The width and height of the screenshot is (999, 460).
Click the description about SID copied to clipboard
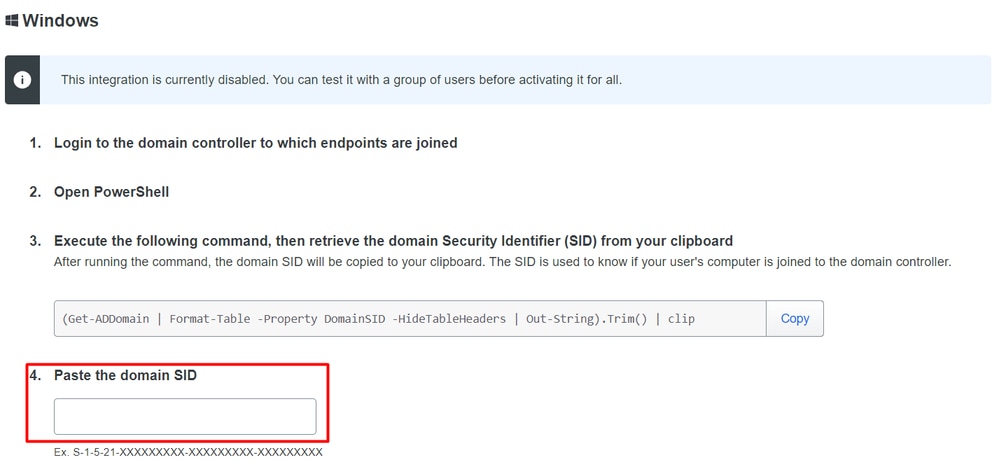502,262
